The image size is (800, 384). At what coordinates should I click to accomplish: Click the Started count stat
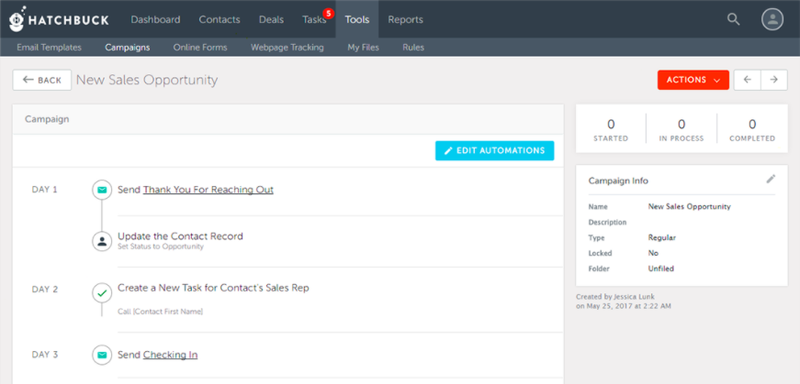[x=611, y=130]
